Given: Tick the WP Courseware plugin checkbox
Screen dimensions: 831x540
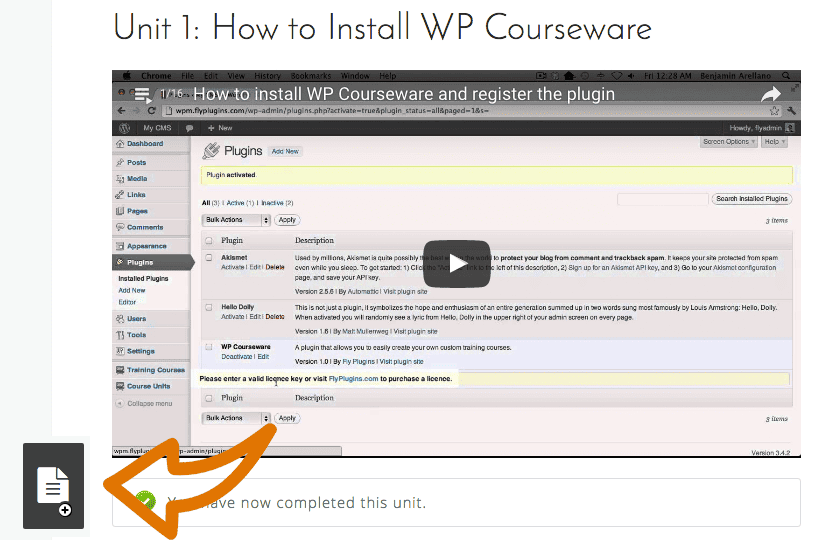Looking at the screenshot, I should click(x=209, y=347).
